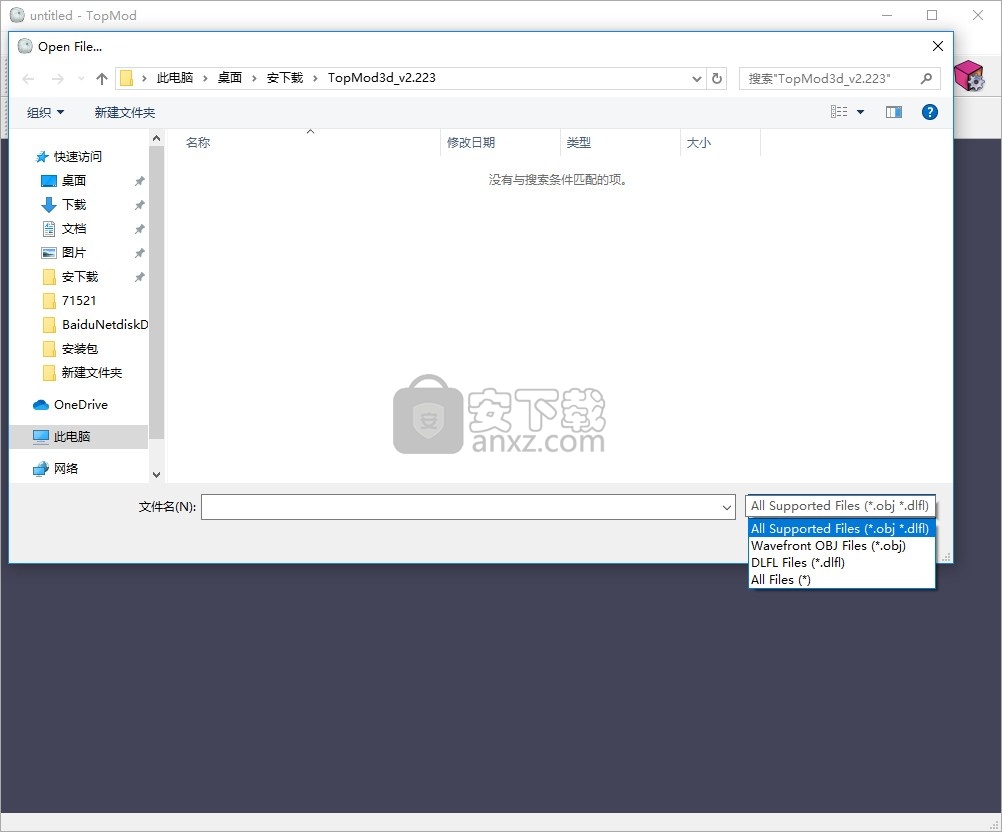Select 此电脑 in navigation pane

tap(72, 436)
